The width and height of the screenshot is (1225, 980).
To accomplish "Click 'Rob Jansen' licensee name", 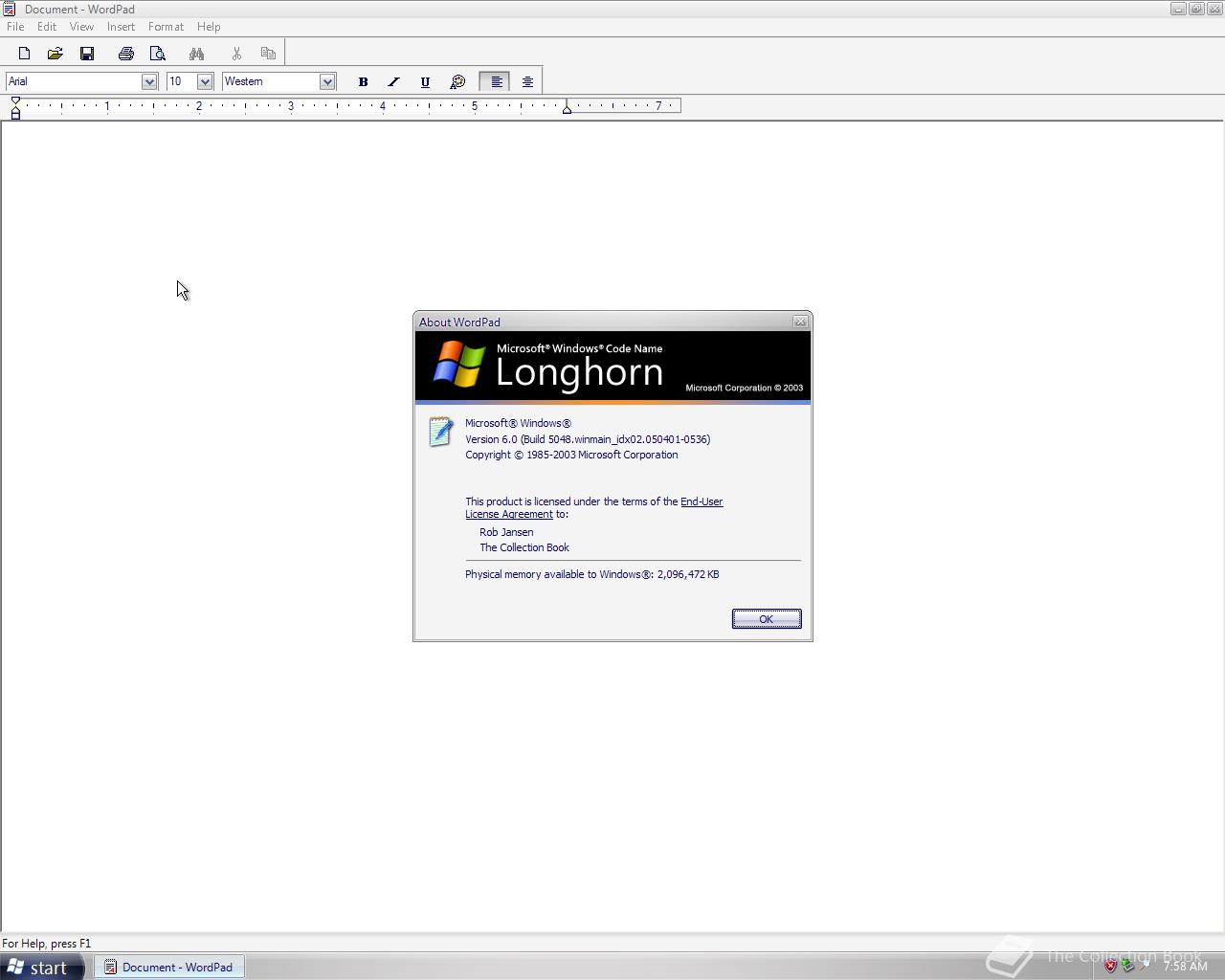I will pos(506,532).
